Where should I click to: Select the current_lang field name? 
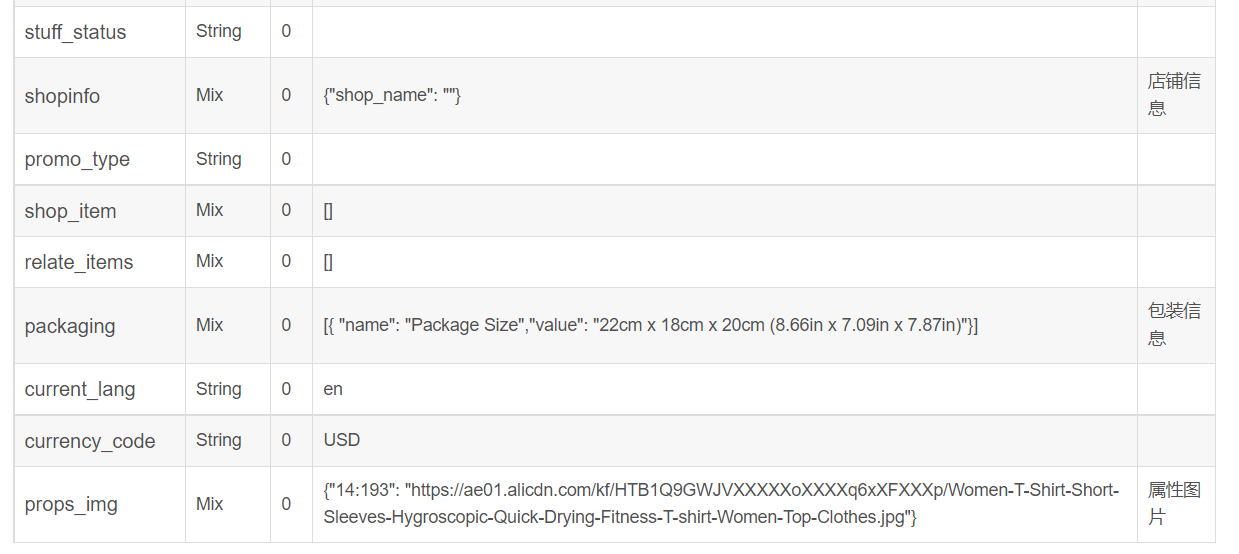(79, 389)
